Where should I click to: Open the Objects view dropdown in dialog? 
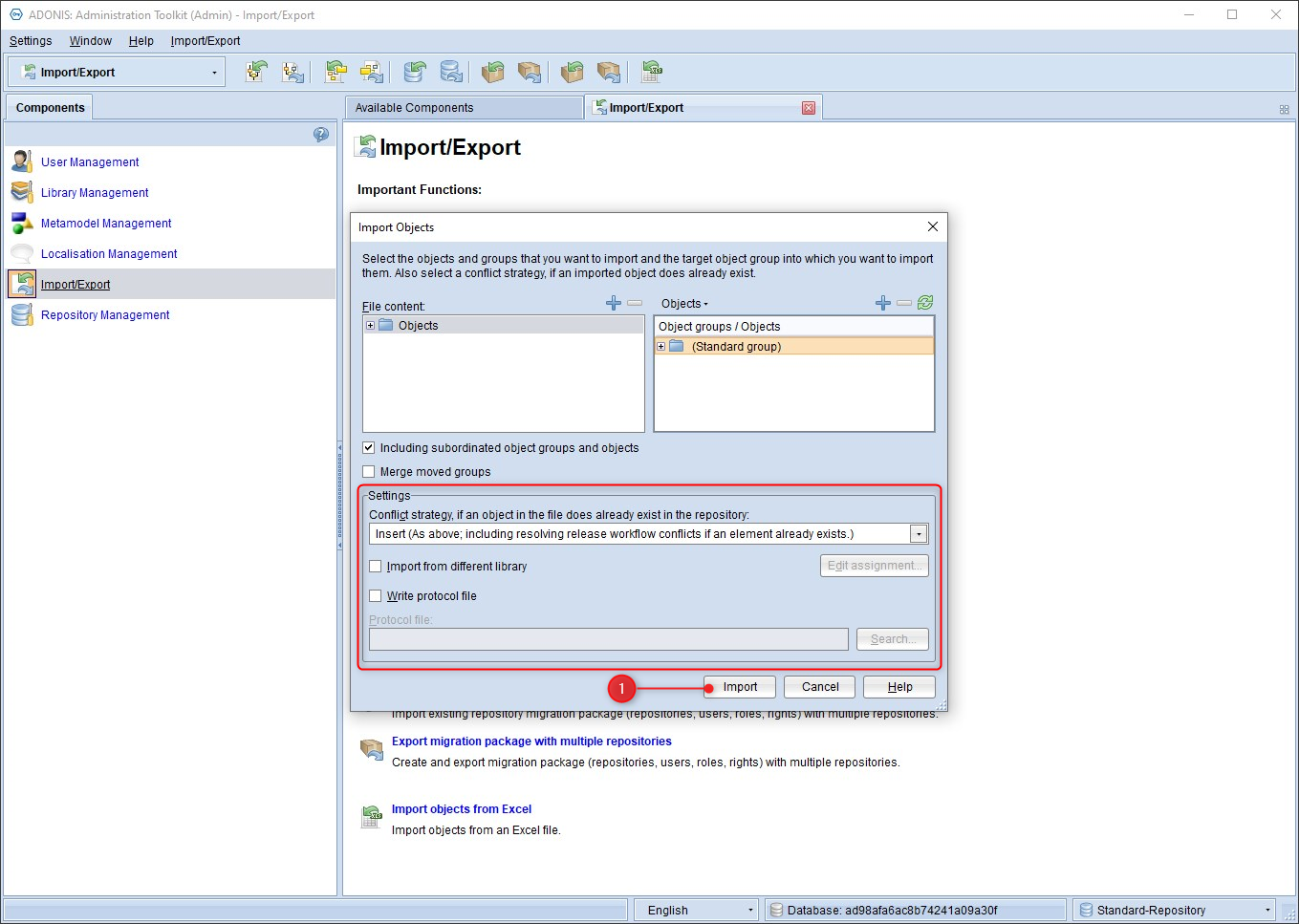(x=684, y=304)
